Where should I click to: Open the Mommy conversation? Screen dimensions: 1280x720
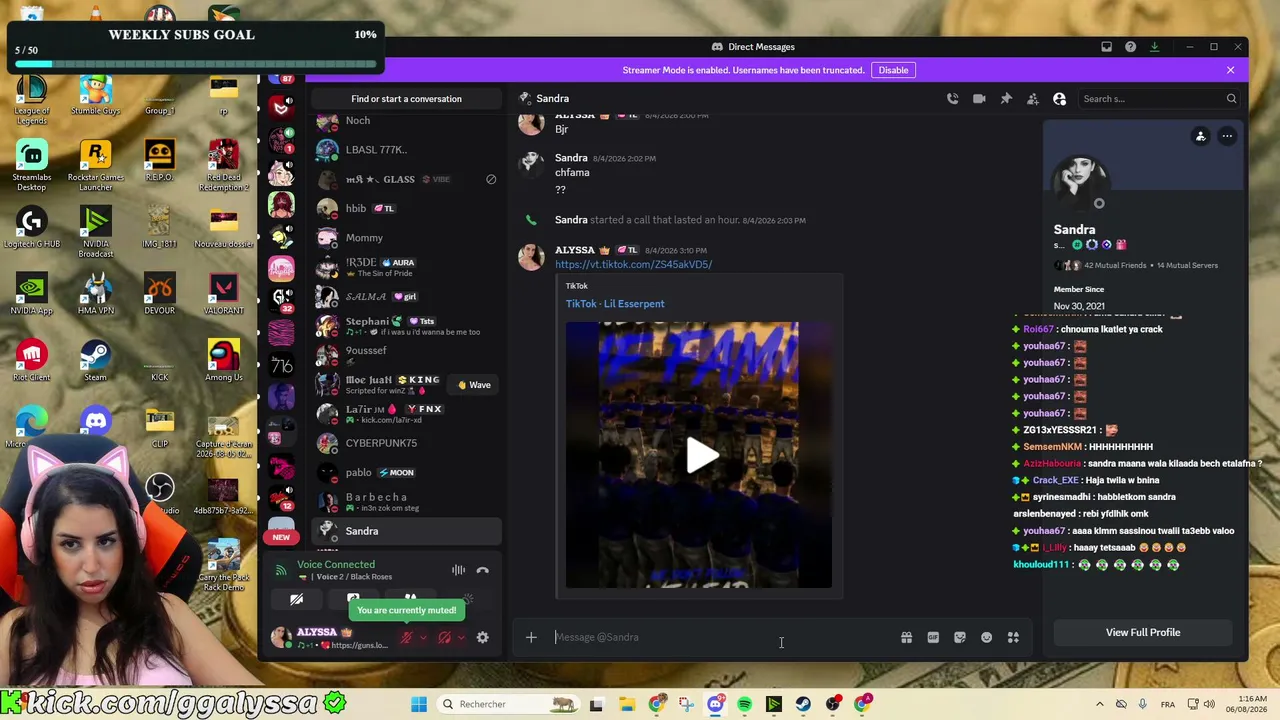click(406, 238)
